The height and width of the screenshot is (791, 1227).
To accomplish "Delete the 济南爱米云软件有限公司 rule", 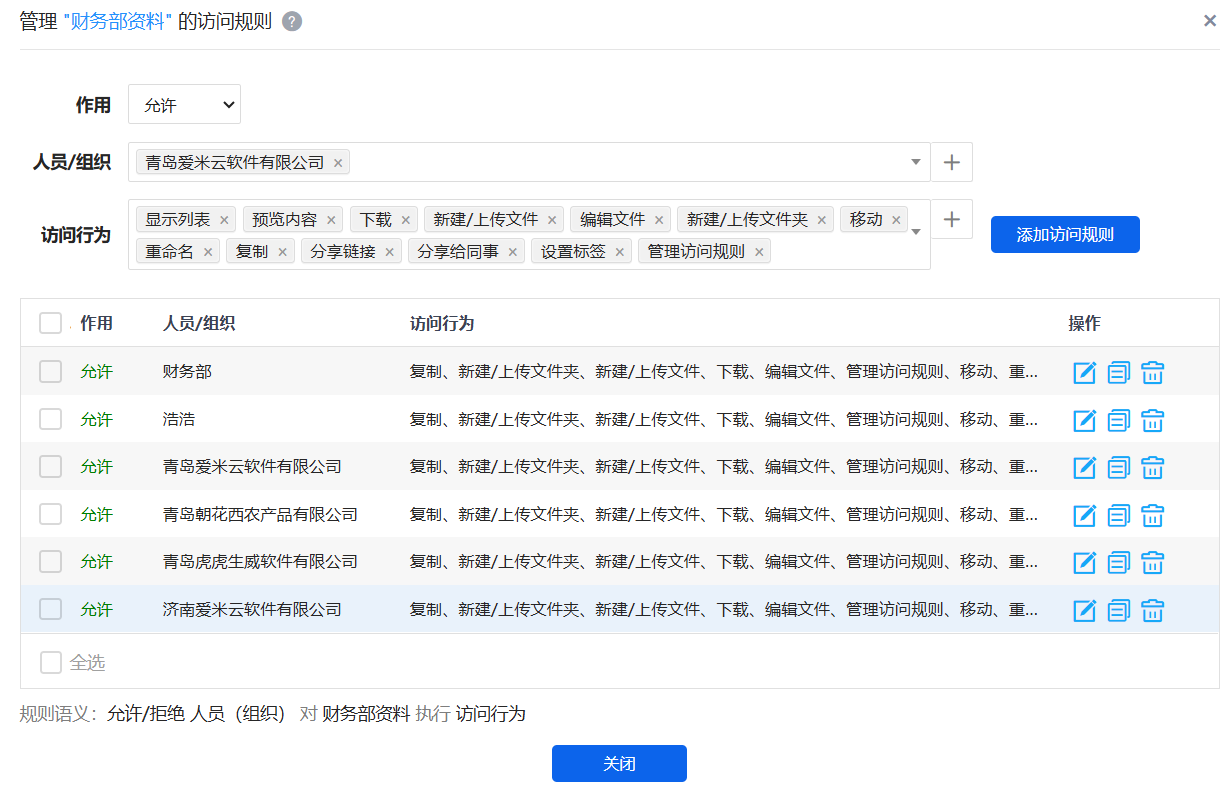I will click(x=1152, y=610).
